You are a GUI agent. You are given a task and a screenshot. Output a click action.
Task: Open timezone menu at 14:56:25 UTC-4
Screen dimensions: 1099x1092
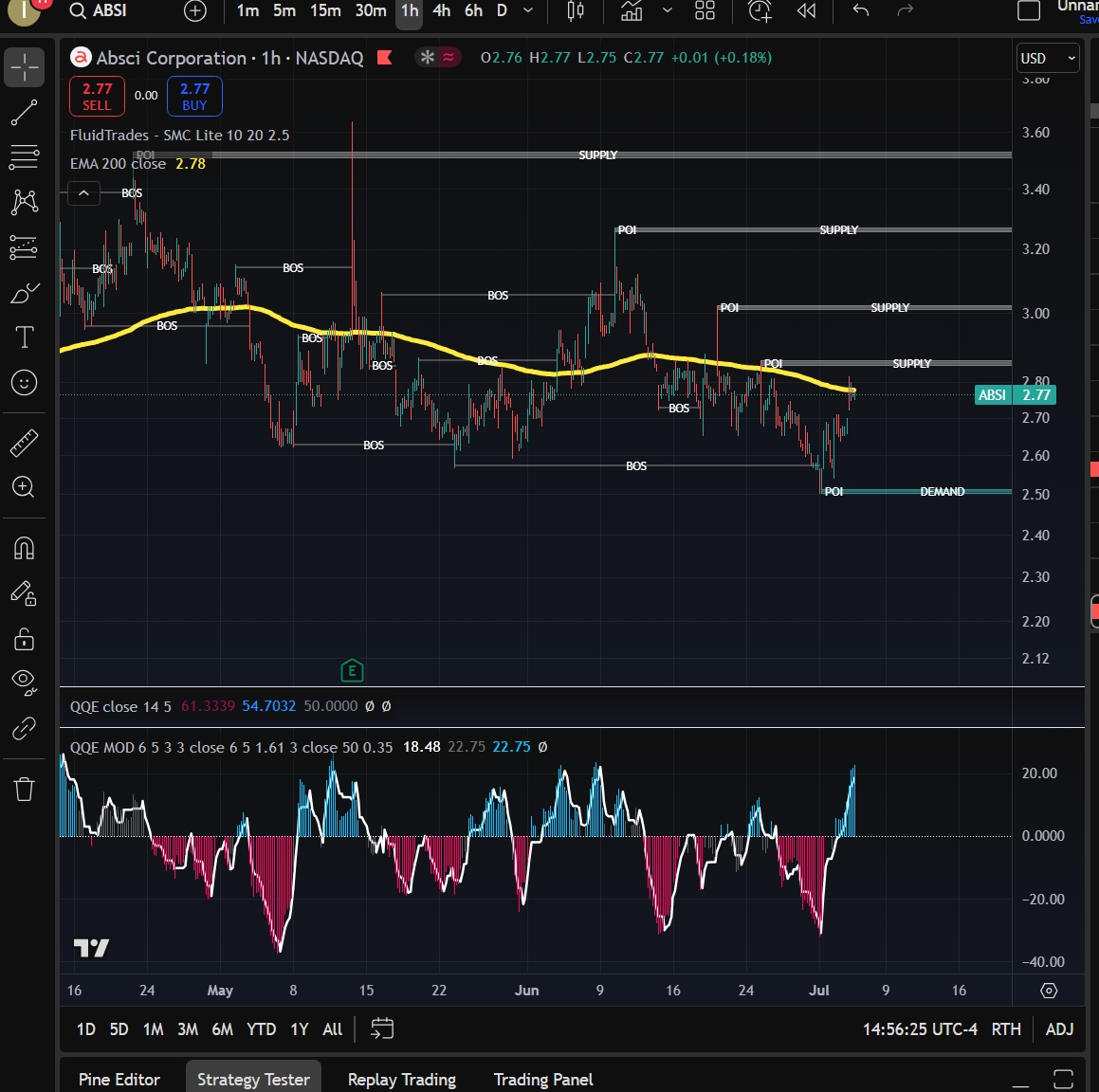(x=920, y=1028)
